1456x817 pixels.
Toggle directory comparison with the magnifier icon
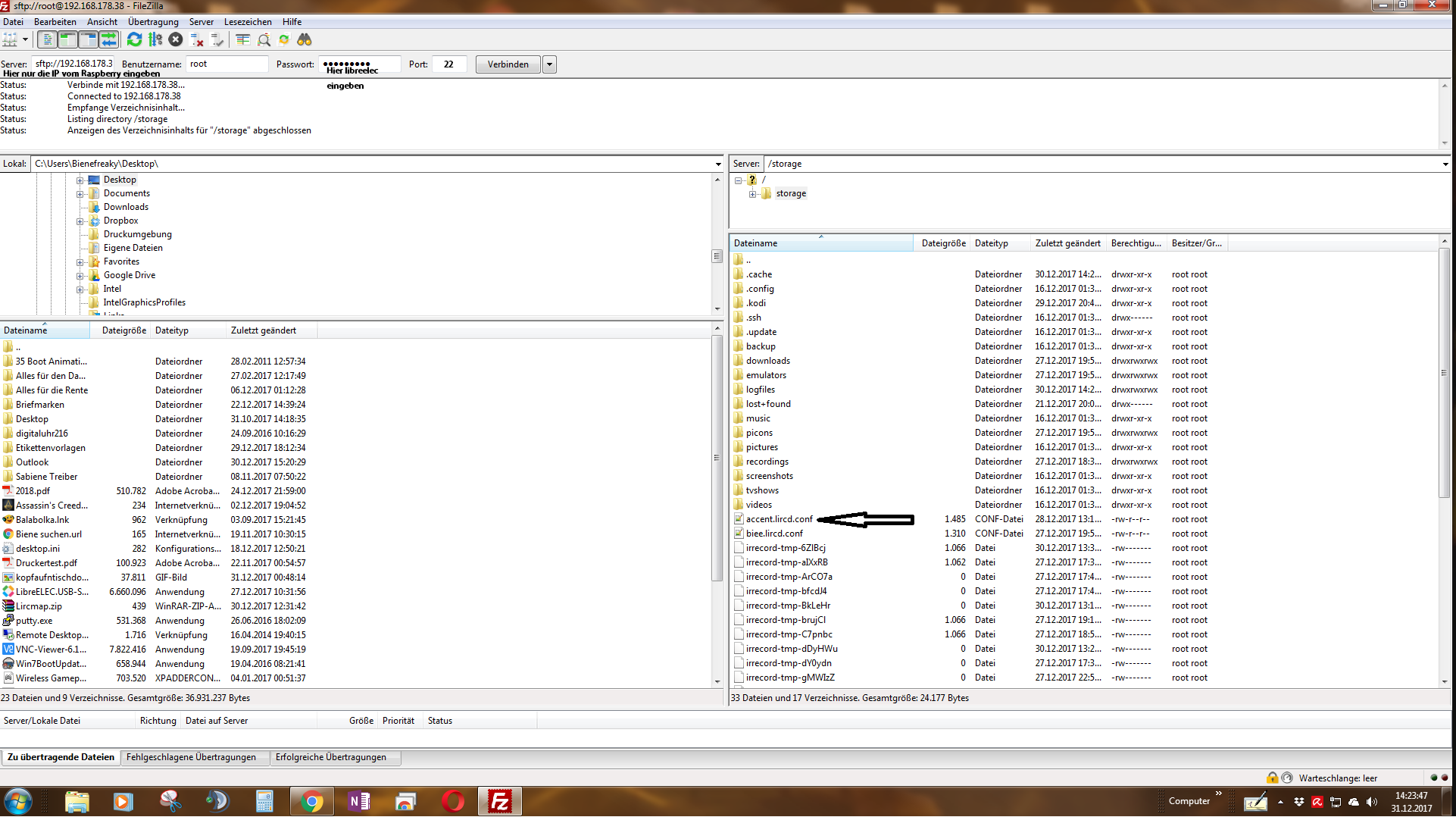tap(264, 39)
